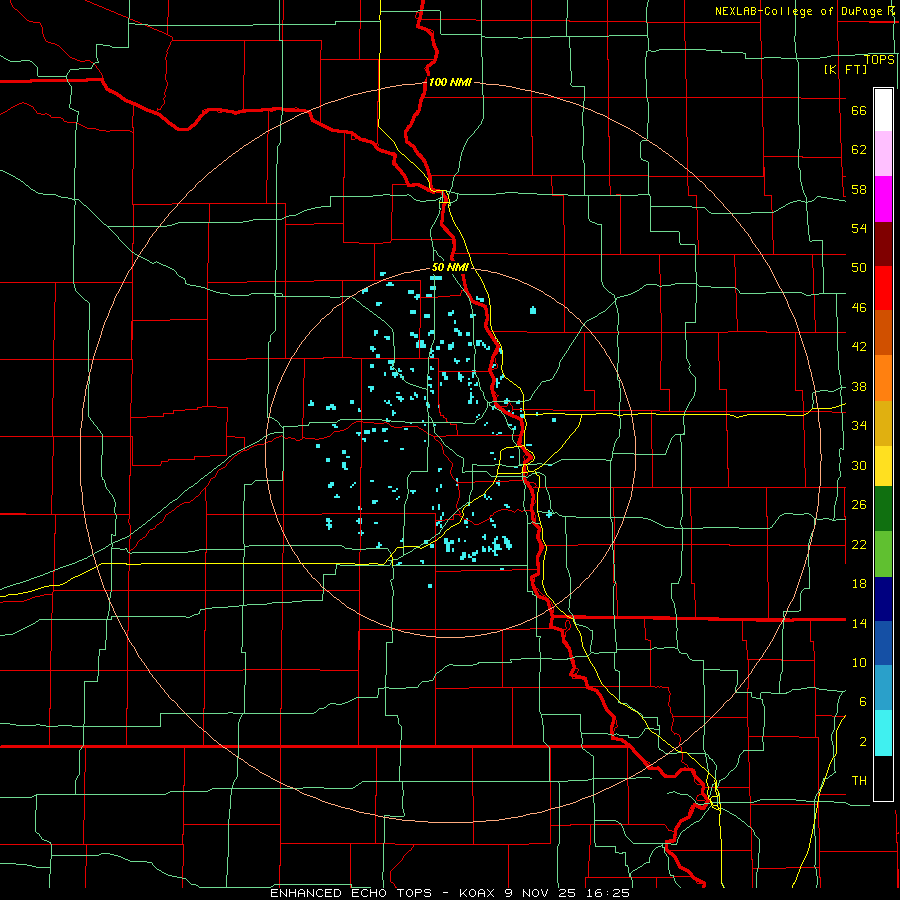This screenshot has height=900, width=900.
Task: Click the legend value '14'
Action: tap(859, 623)
